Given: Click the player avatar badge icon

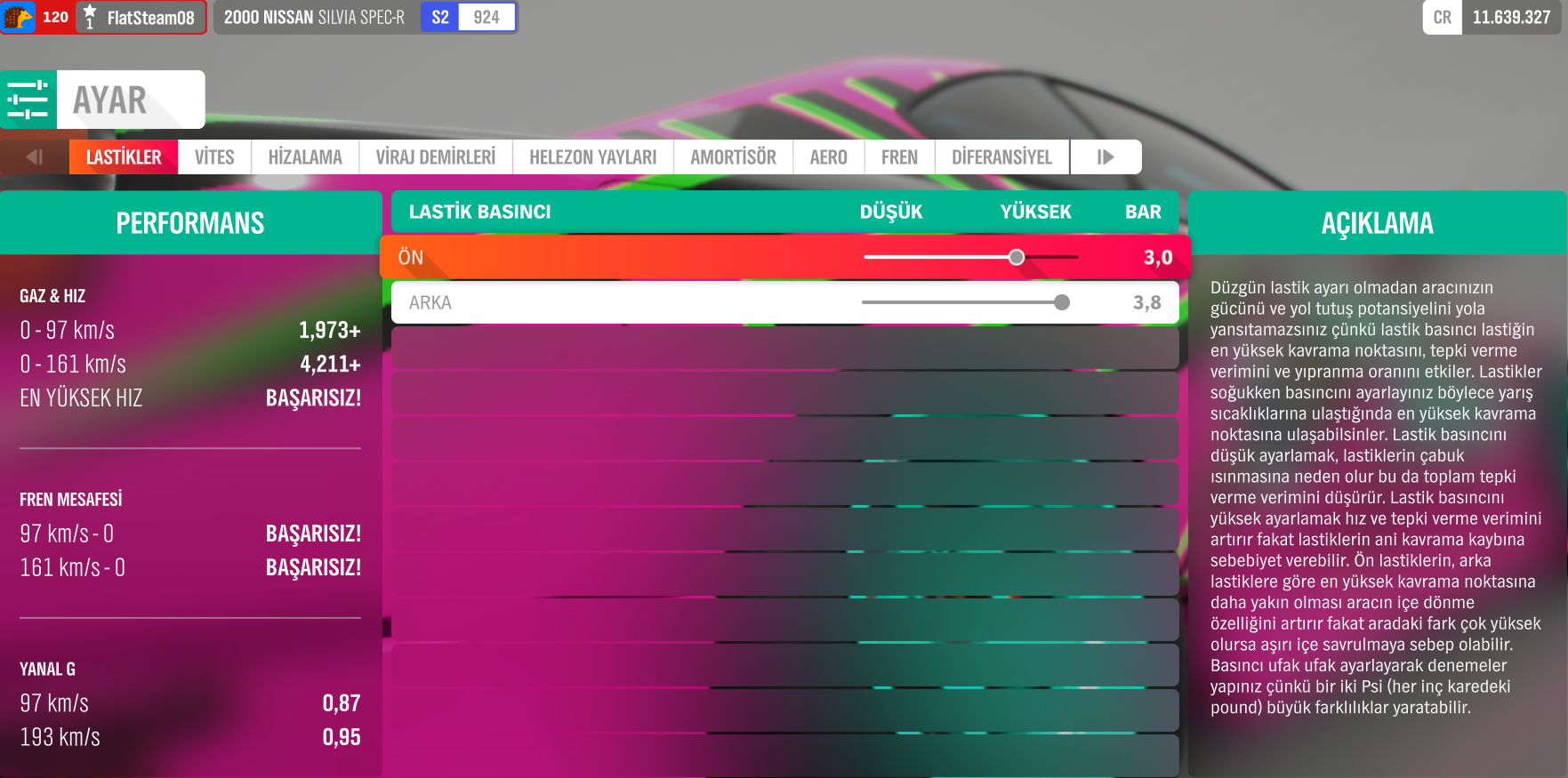Looking at the screenshot, I should point(18,17).
